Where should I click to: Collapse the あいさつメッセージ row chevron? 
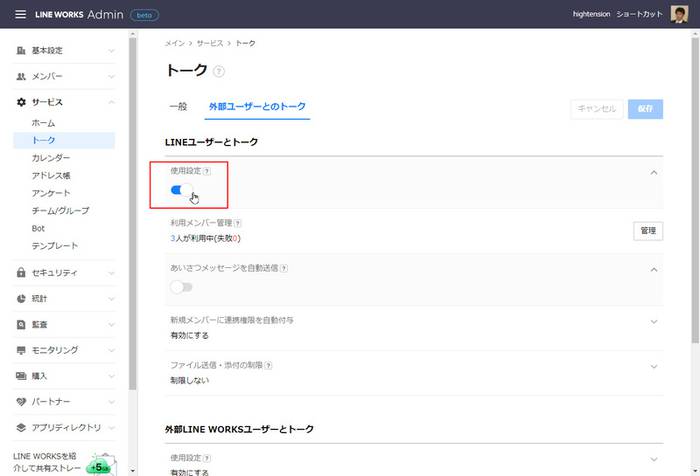coord(654,270)
